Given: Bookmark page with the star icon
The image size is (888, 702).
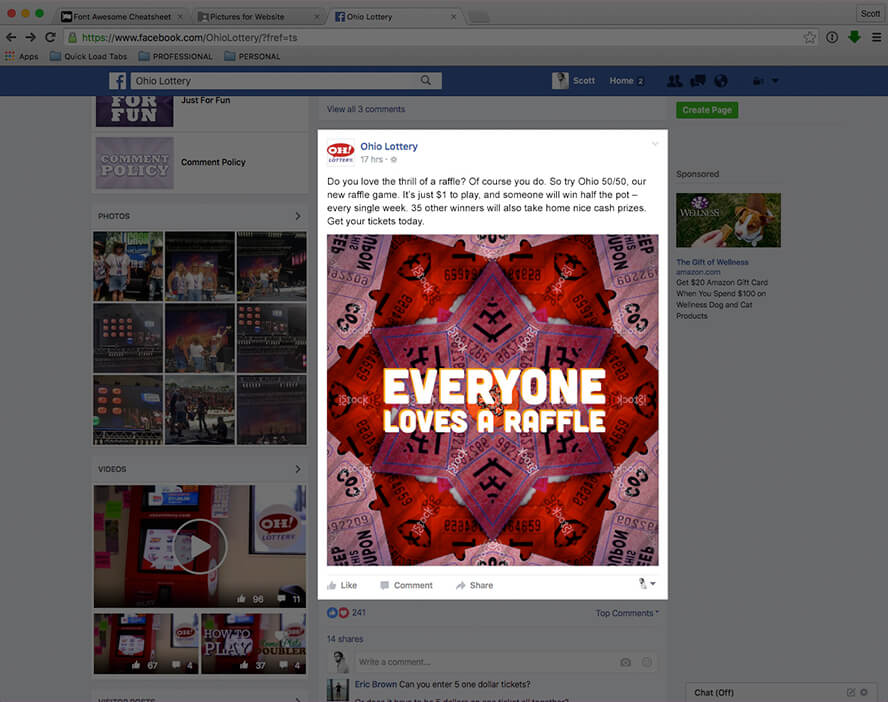Looking at the screenshot, I should pos(809,37).
